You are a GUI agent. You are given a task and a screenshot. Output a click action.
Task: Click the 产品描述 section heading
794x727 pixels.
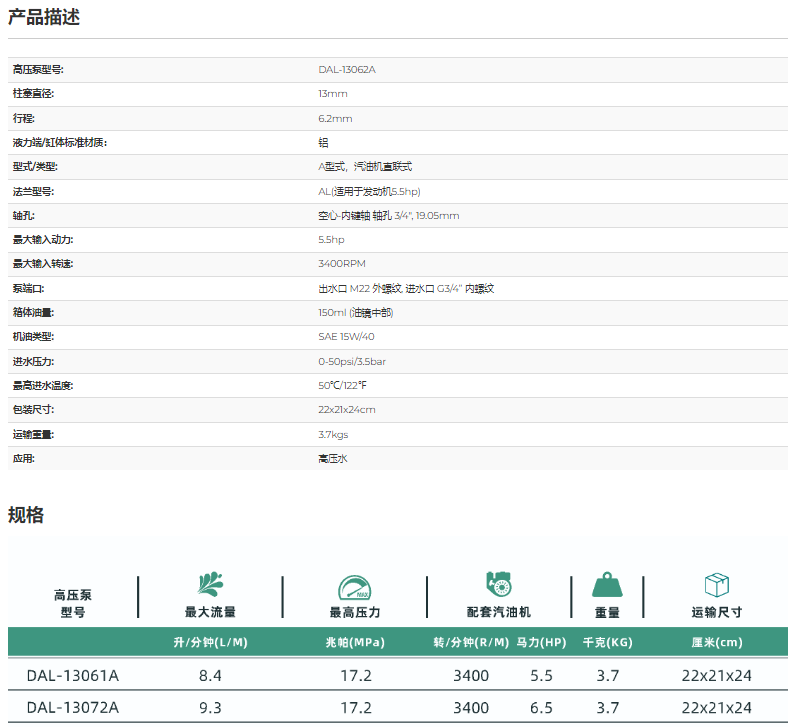click(44, 17)
